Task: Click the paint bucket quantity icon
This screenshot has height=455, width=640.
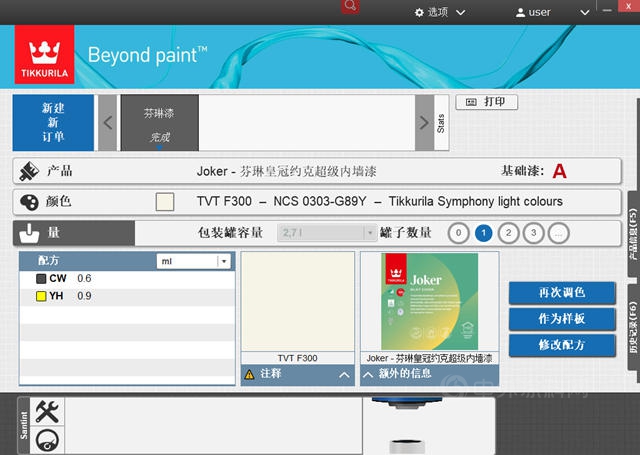Action: (x=29, y=233)
